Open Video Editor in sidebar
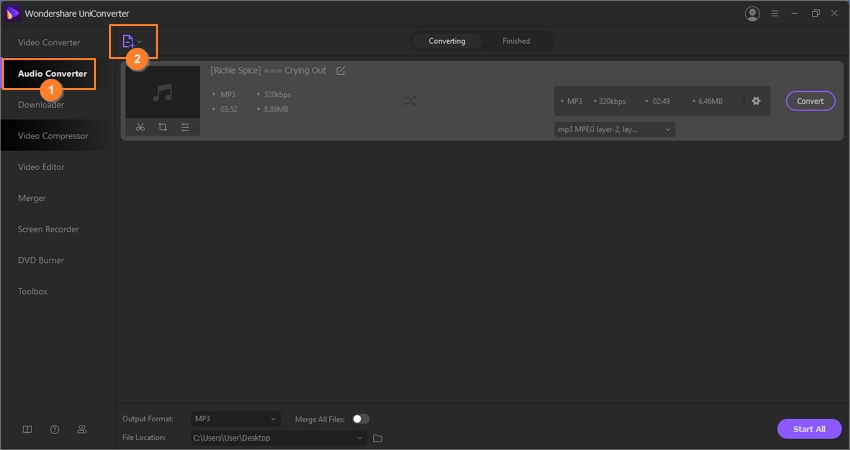The width and height of the screenshot is (850, 450). pyautogui.click(x=41, y=167)
